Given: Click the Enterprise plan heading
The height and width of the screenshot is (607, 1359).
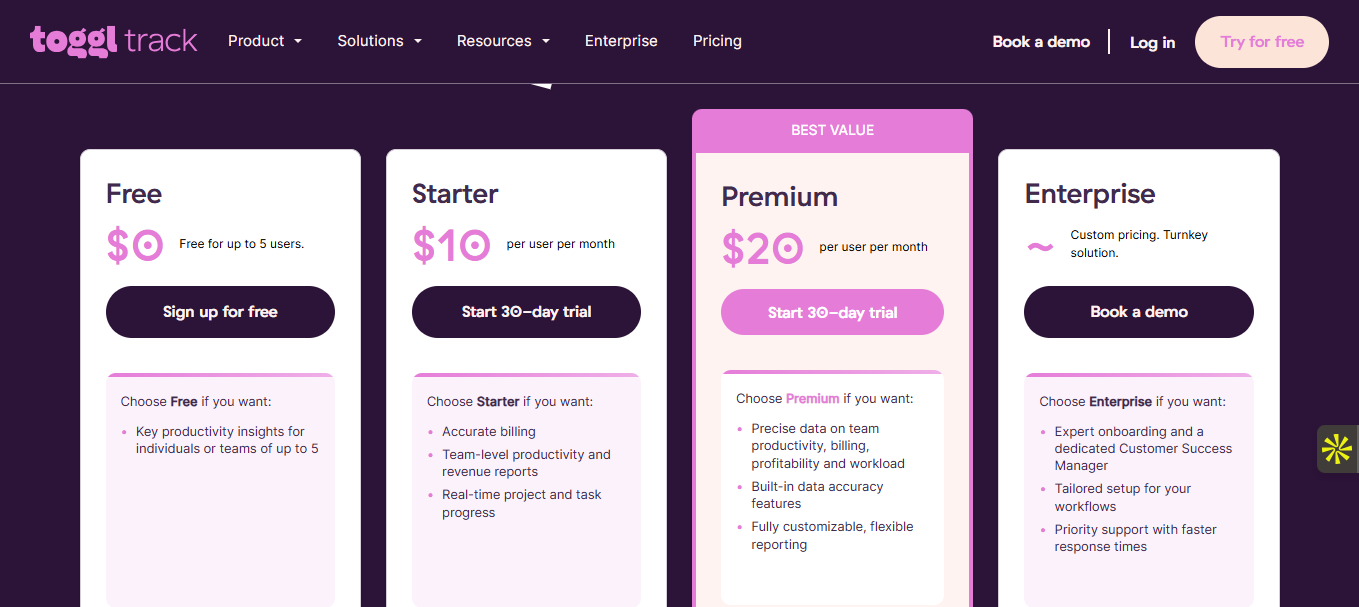Looking at the screenshot, I should point(1089,194).
